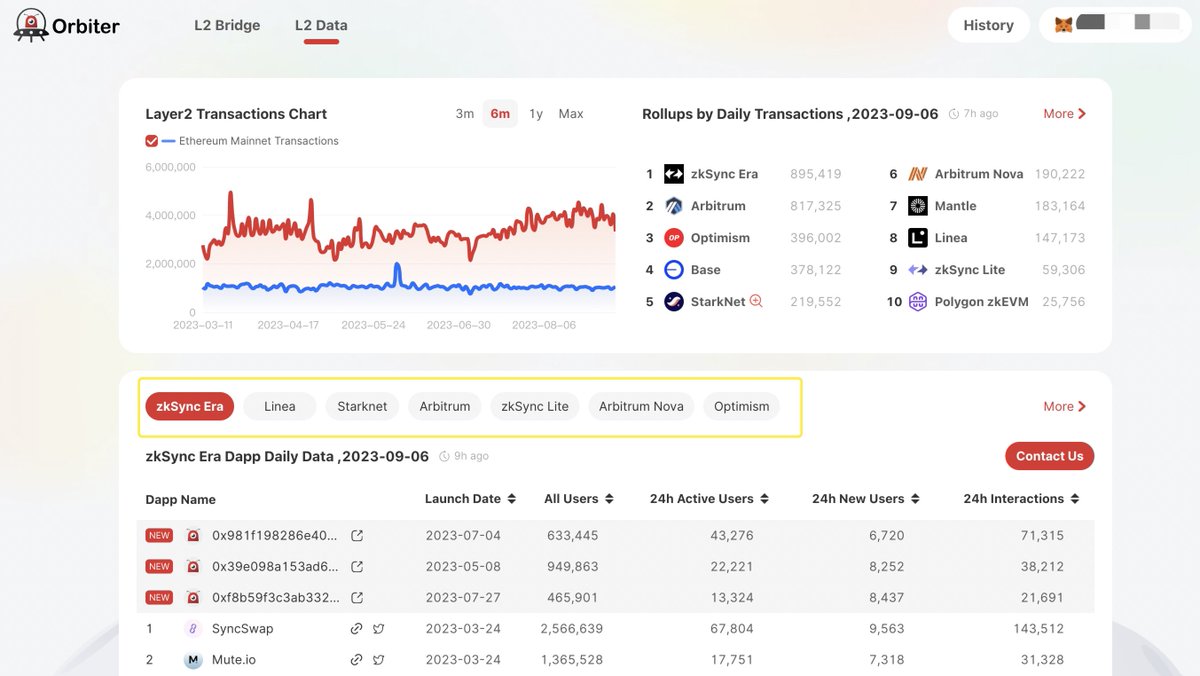Screen dimensions: 1200x676
Task: Click the StarkNet rollup icon
Action: (674, 302)
